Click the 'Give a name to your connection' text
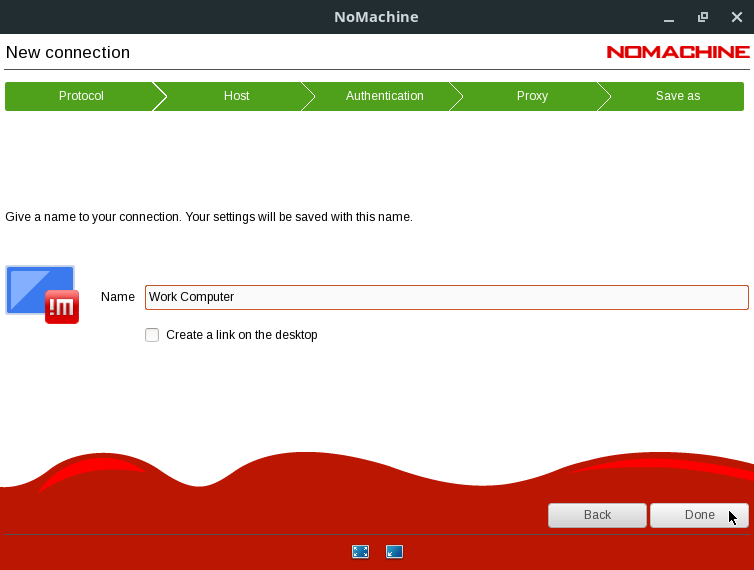Viewport: 754px width, 570px height. pos(209,217)
